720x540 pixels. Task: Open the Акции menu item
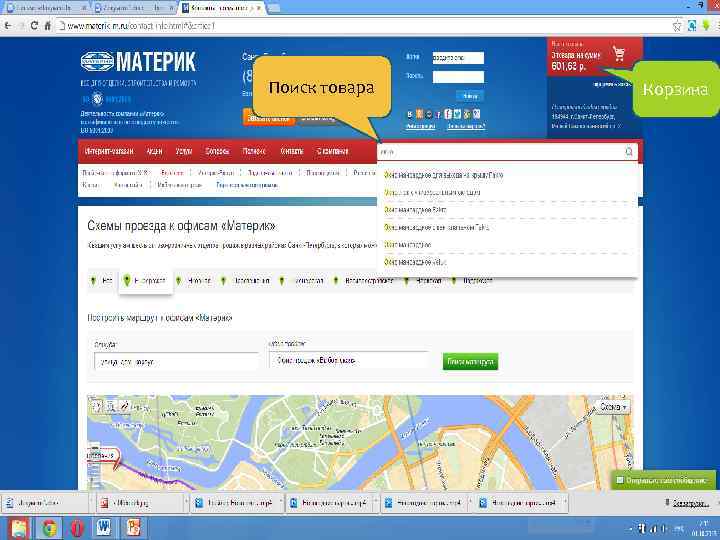154,151
